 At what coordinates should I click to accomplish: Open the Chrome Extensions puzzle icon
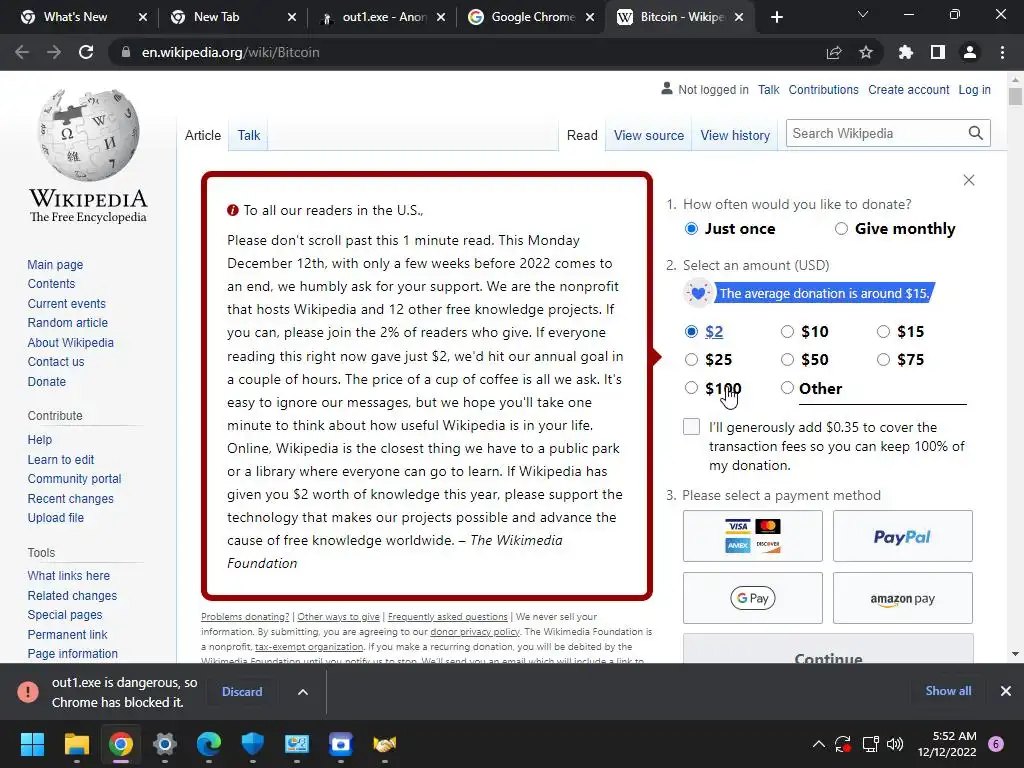tap(905, 52)
